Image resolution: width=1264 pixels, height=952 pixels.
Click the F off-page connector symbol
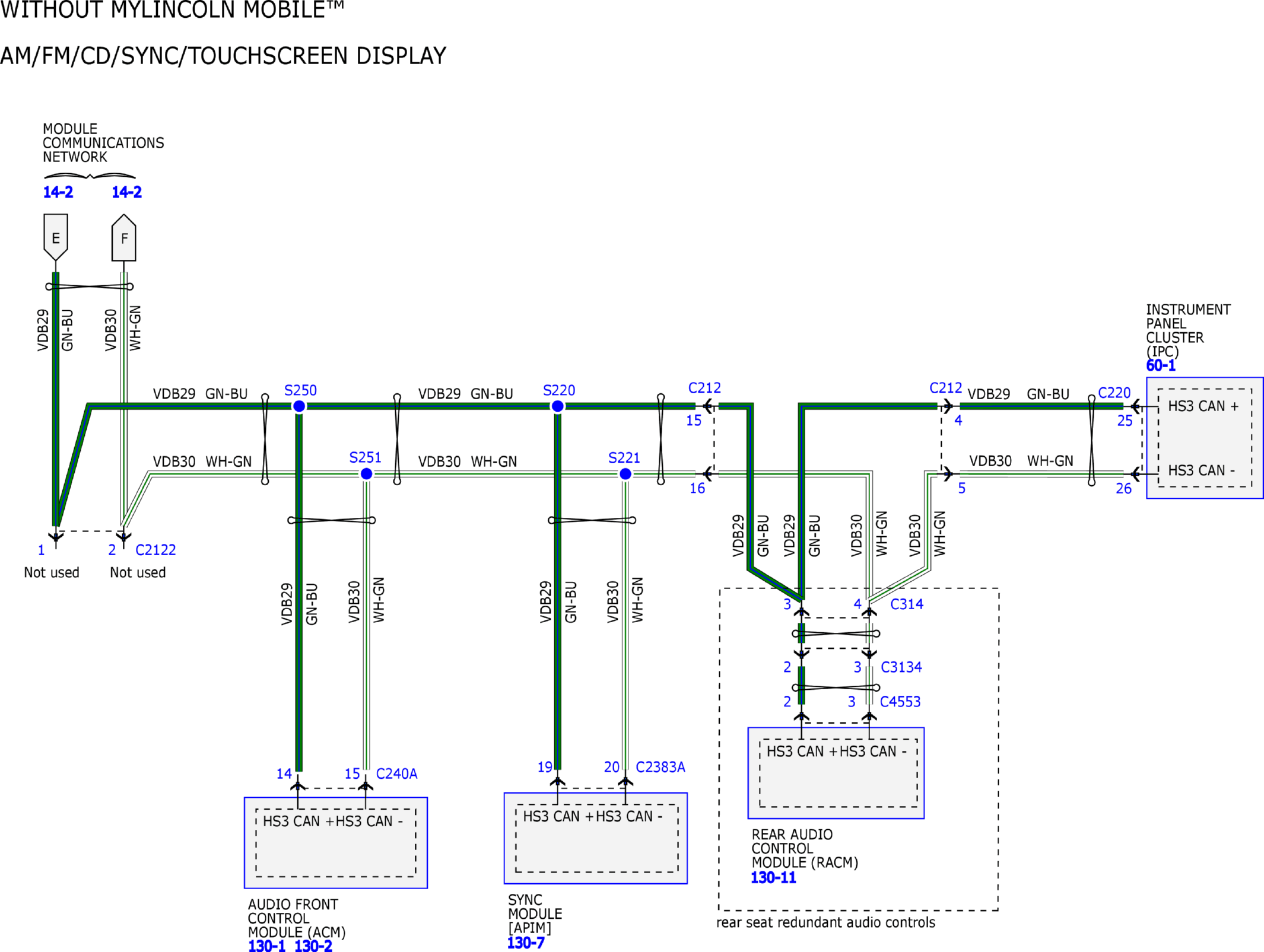[x=124, y=237]
